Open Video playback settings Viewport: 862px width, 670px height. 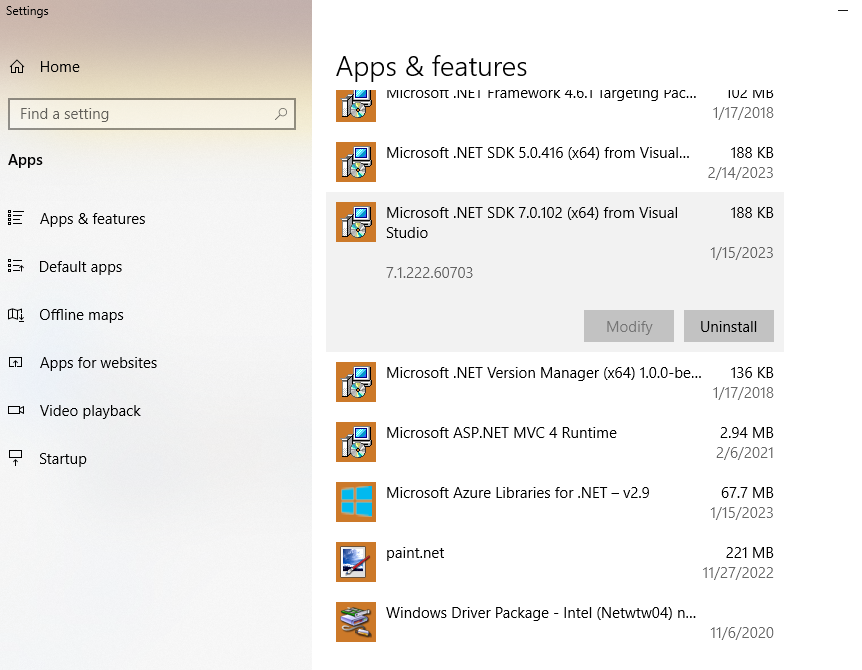(x=90, y=411)
